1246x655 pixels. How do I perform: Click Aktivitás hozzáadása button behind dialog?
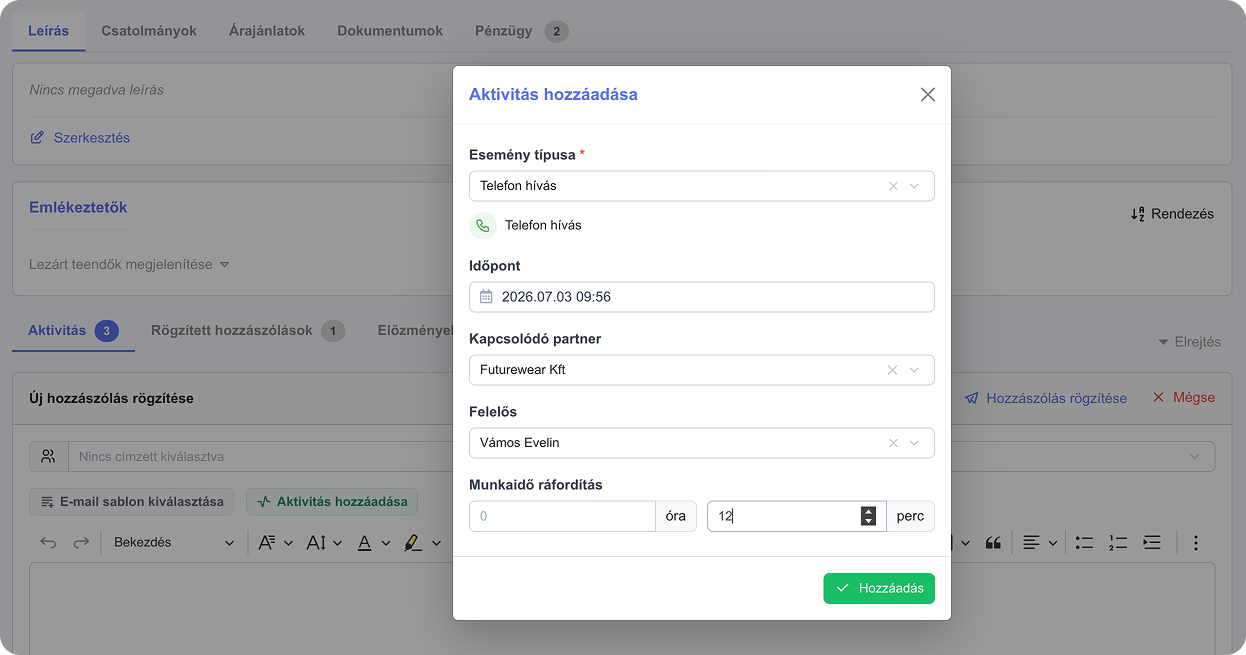[332, 501]
